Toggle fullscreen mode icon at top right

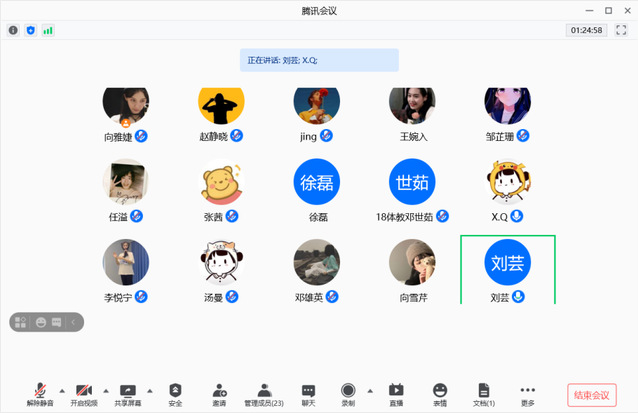[x=621, y=30]
